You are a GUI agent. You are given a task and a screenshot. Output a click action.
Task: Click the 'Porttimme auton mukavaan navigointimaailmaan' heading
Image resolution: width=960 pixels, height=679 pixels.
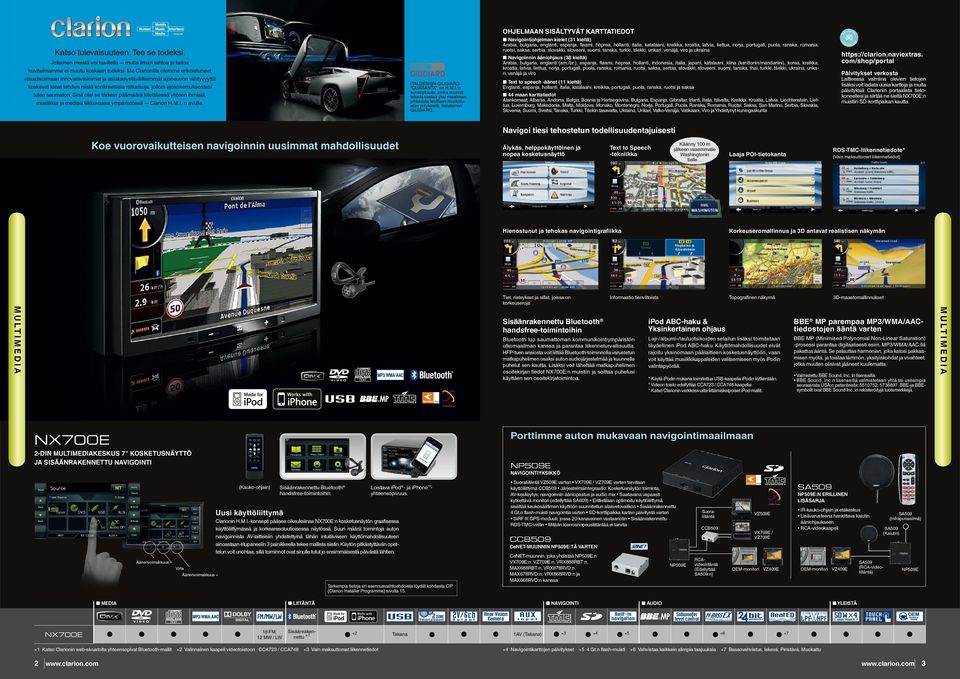632,435
